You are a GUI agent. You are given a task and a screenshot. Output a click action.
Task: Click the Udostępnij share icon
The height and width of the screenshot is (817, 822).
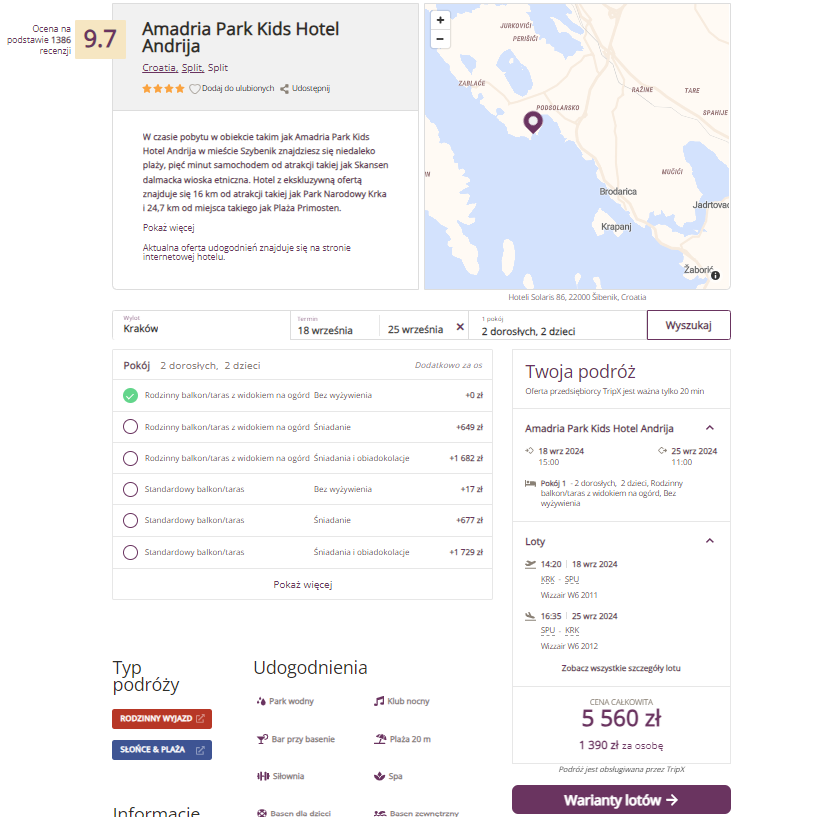pyautogui.click(x=284, y=89)
